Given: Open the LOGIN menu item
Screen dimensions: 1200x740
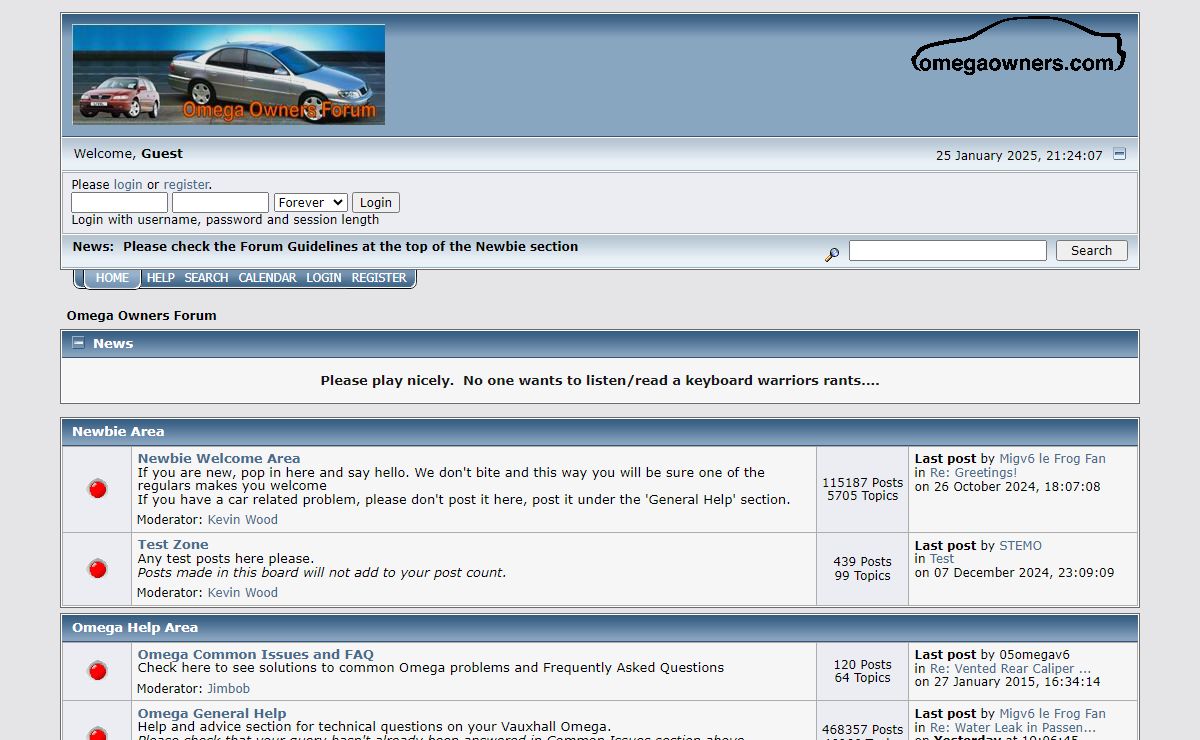Looking at the screenshot, I should pos(324,278).
